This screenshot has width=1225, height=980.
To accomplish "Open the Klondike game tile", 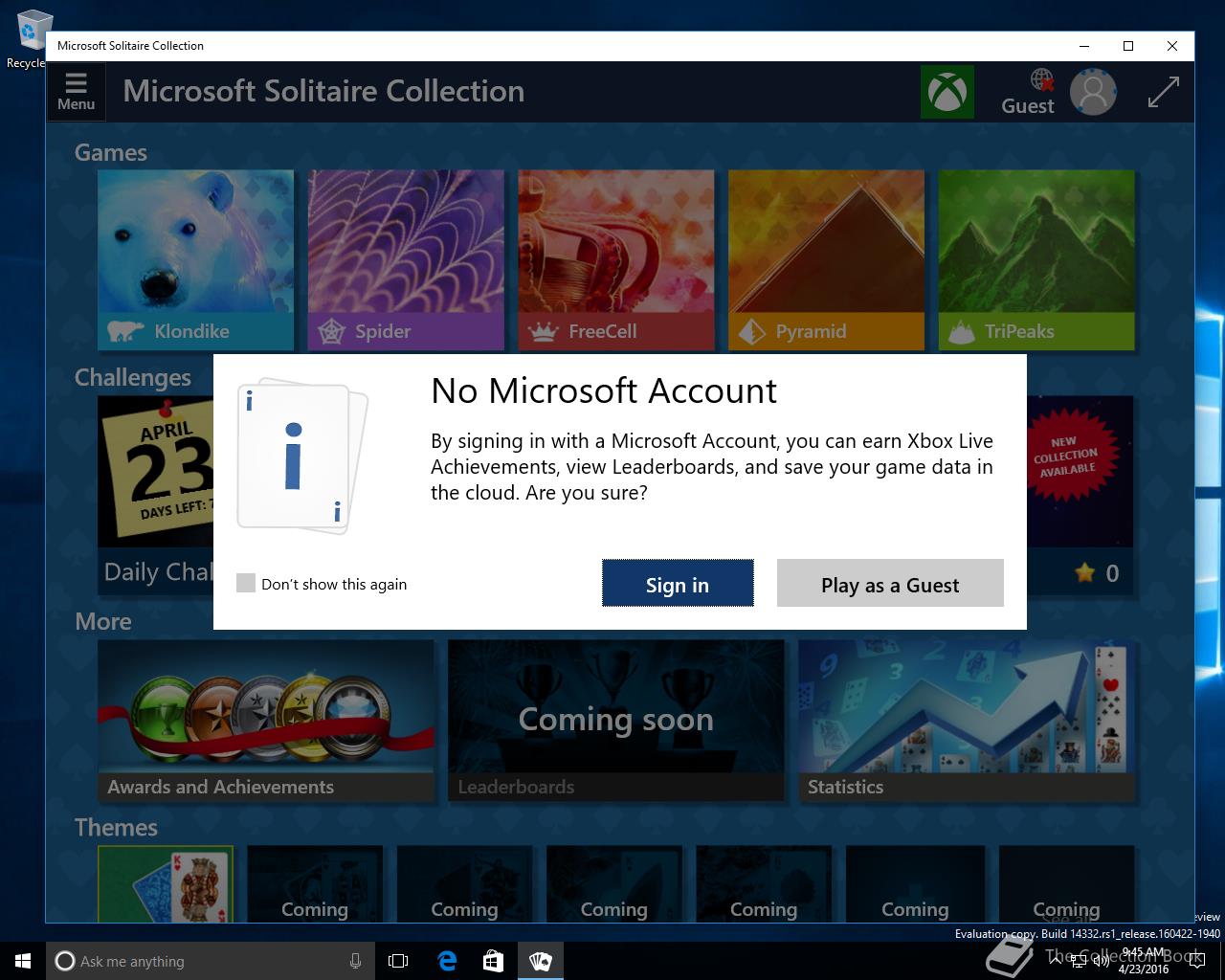I will point(196,260).
